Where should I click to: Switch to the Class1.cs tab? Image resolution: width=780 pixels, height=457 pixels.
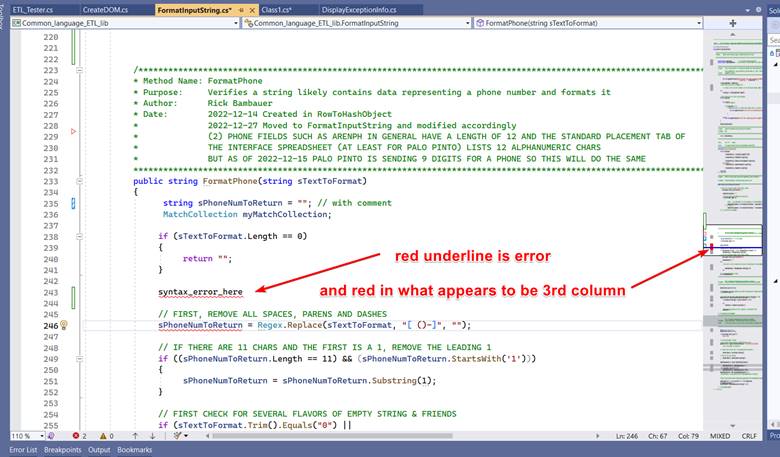[277, 9]
